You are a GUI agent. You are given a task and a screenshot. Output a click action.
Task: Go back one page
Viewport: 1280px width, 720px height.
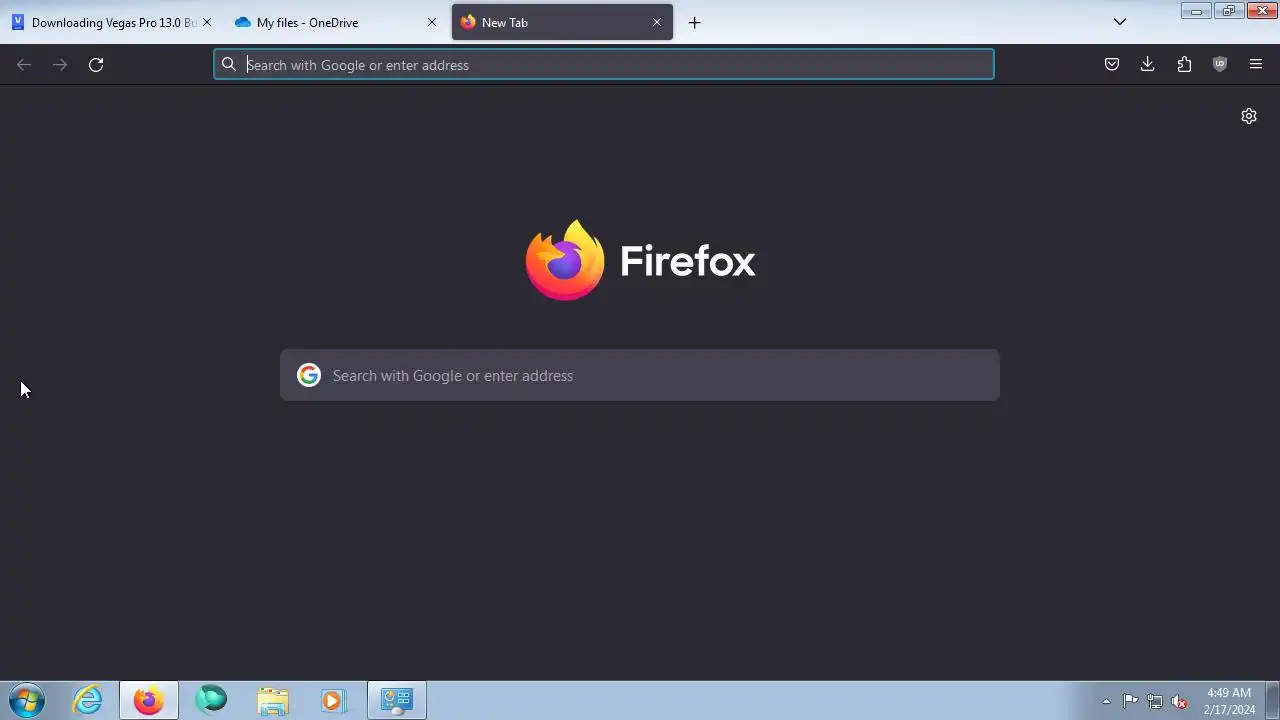point(24,65)
